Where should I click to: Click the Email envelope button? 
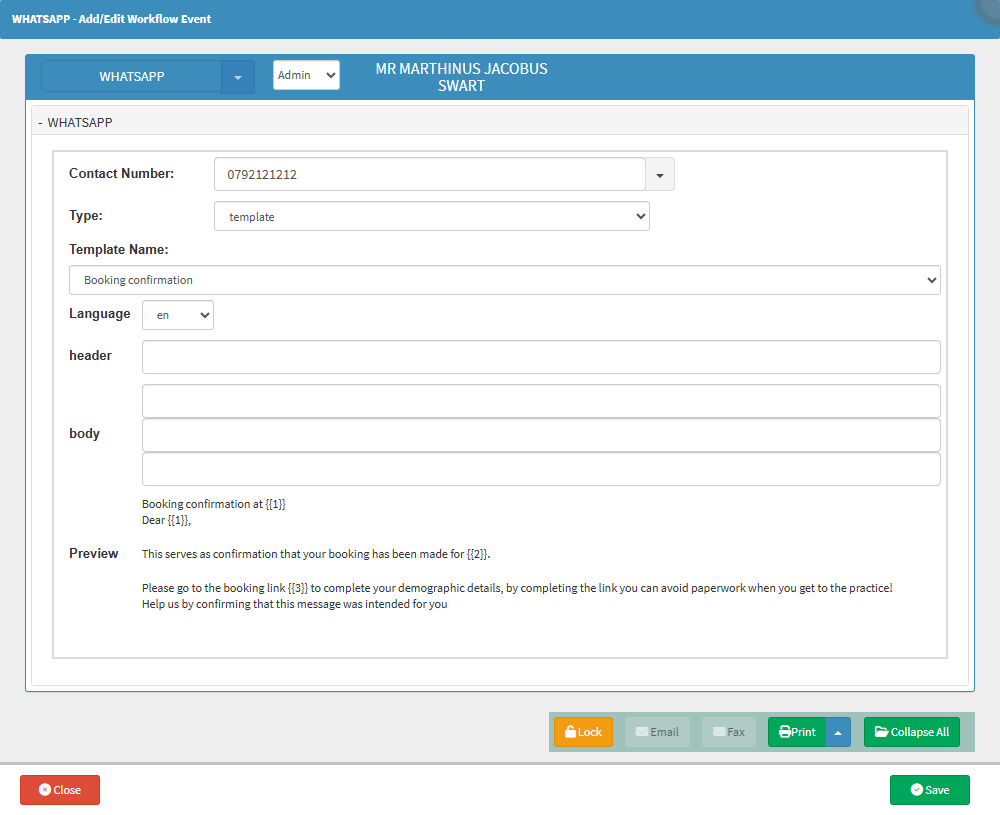[x=657, y=732]
